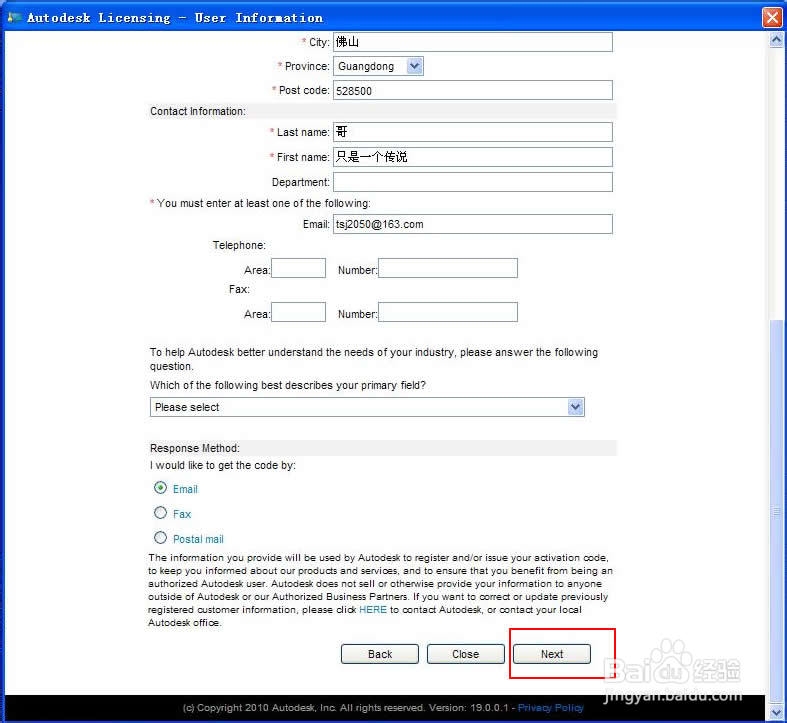
Task: Click the vertical scrollbar thumb
Action: pos(776,511)
